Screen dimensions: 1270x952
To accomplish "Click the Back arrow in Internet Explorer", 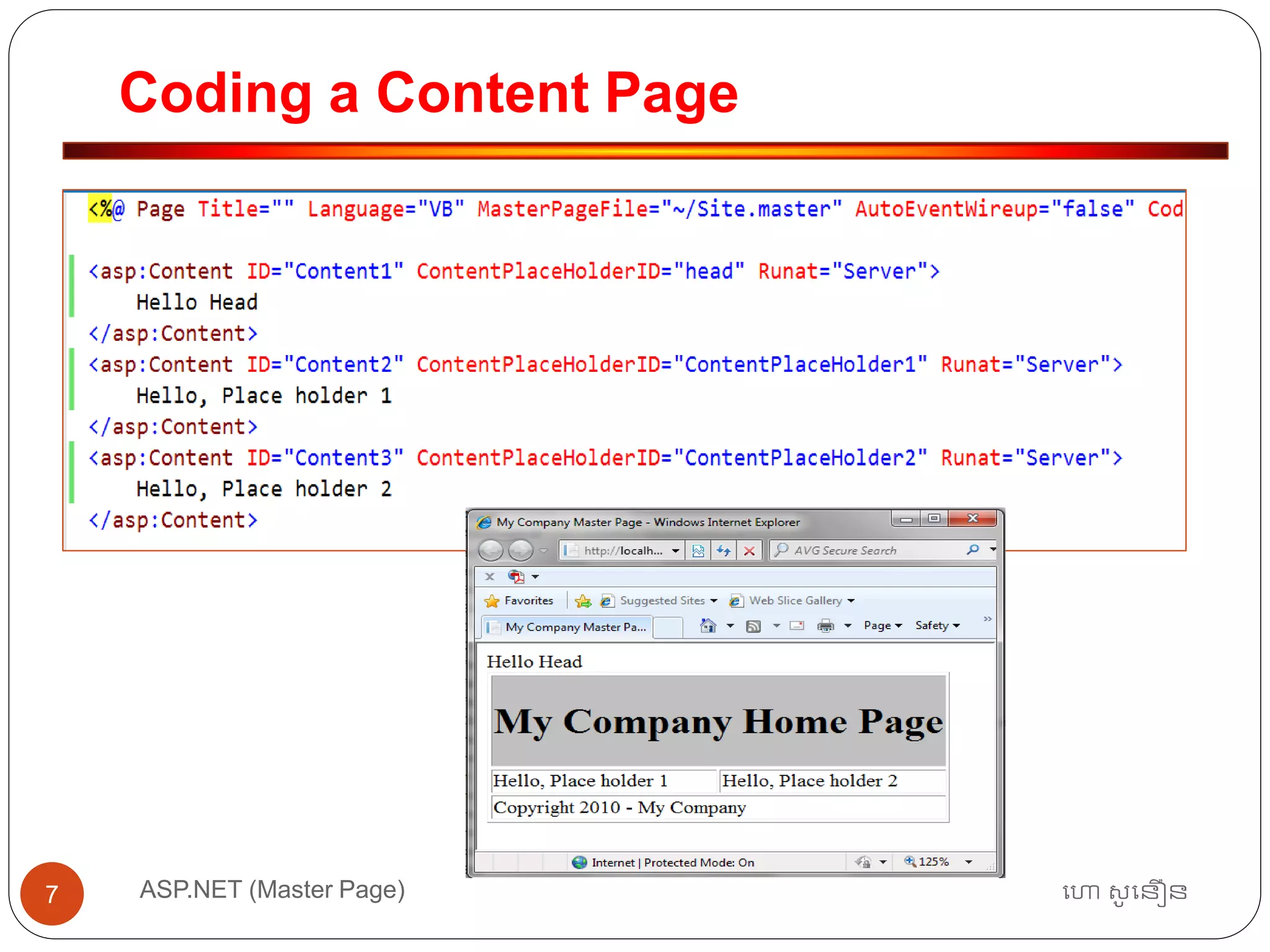I will [x=491, y=550].
